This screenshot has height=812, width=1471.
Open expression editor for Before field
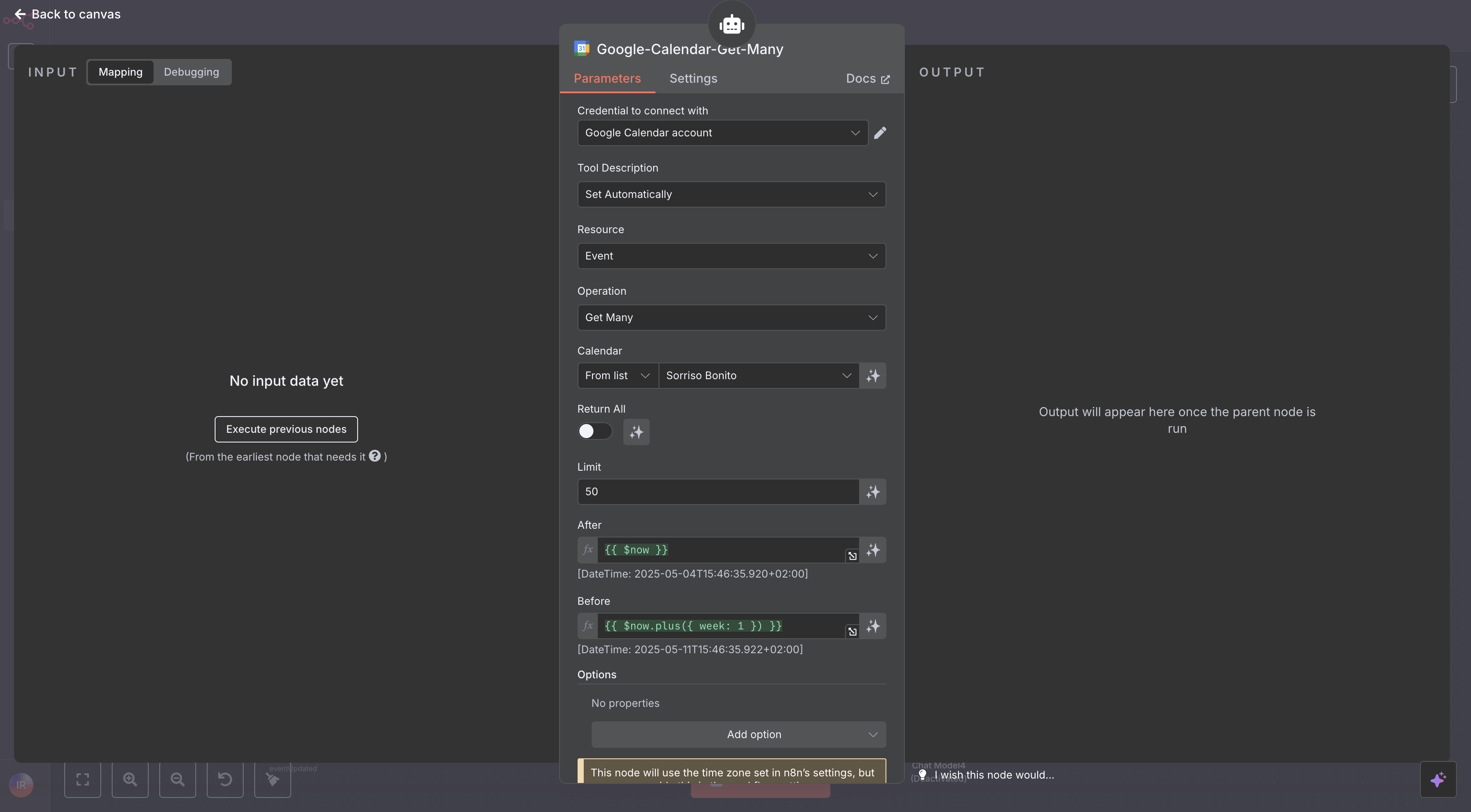pyautogui.click(x=852, y=632)
